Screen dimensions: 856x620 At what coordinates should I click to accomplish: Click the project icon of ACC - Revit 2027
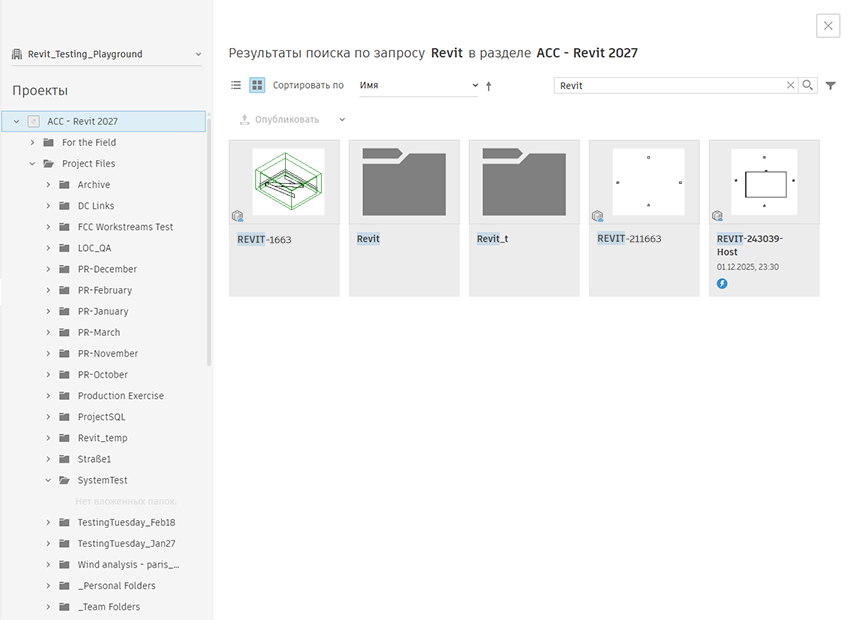(33, 121)
